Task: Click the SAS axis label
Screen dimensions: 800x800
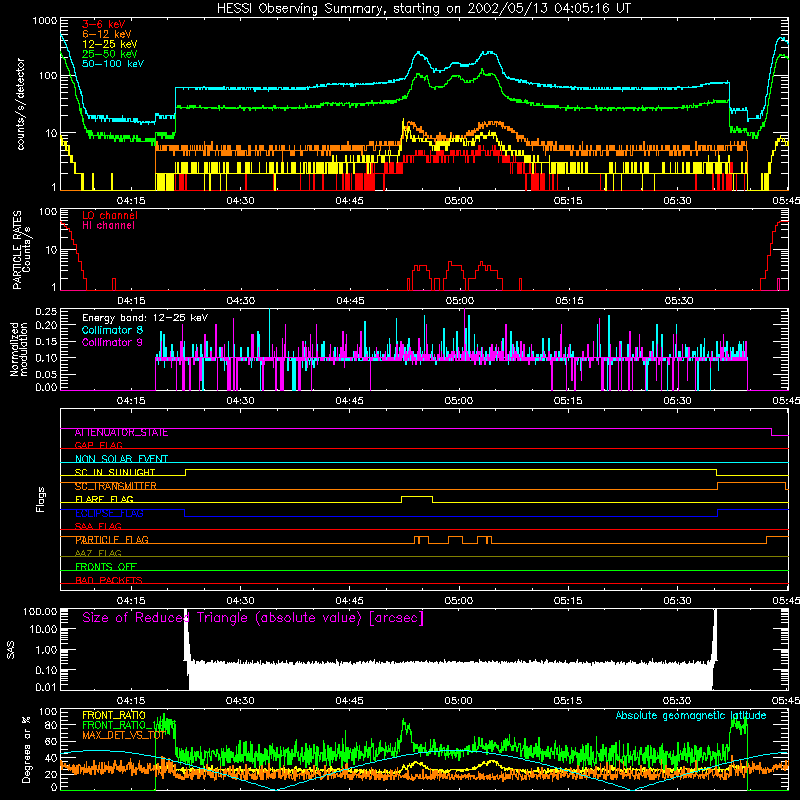Action: point(11,651)
